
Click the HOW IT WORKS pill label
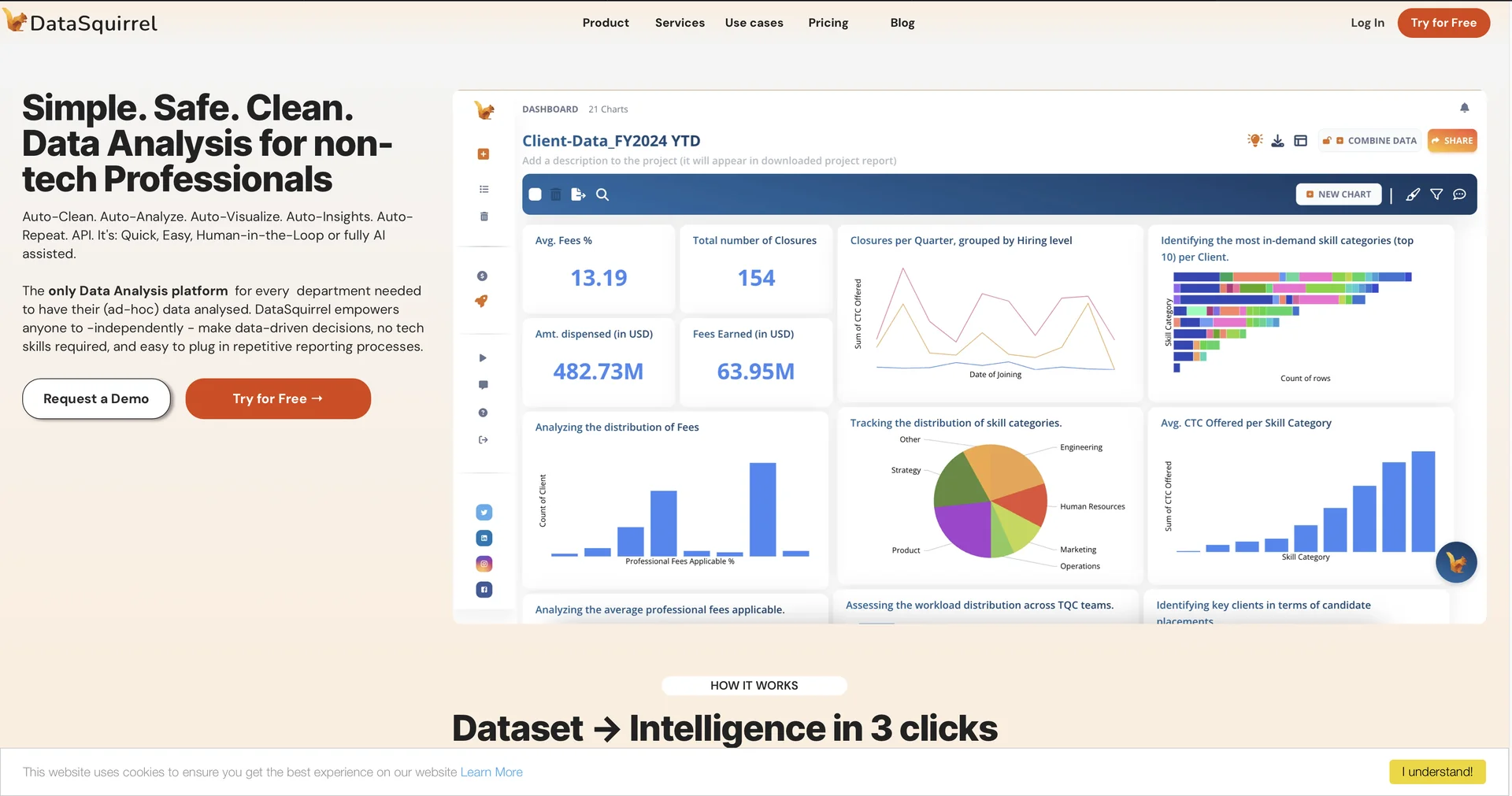coord(754,686)
